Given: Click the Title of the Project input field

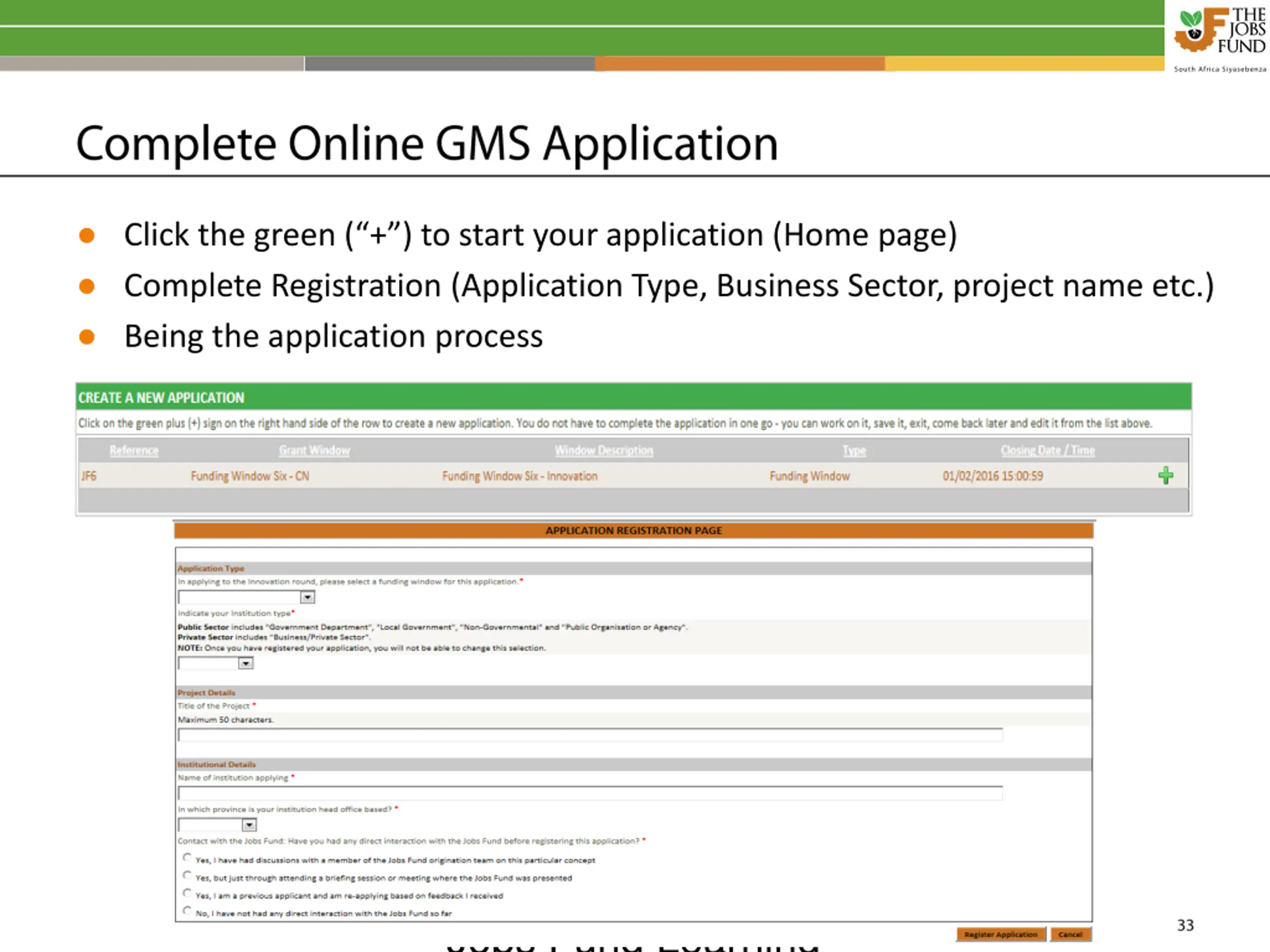Looking at the screenshot, I should (590, 735).
